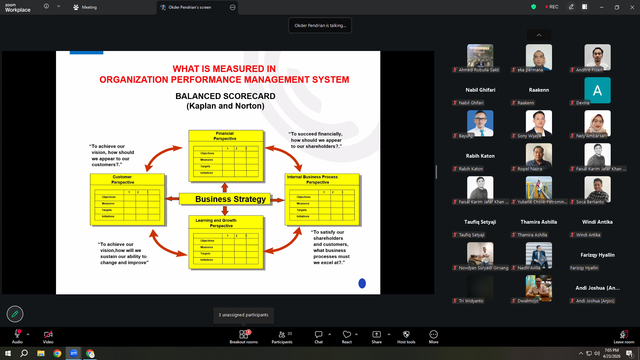Viewport: 640px width, 360px height.
Task: Click the muted mic icon beside Nabil Ghifari's name label
Action: click(455, 103)
